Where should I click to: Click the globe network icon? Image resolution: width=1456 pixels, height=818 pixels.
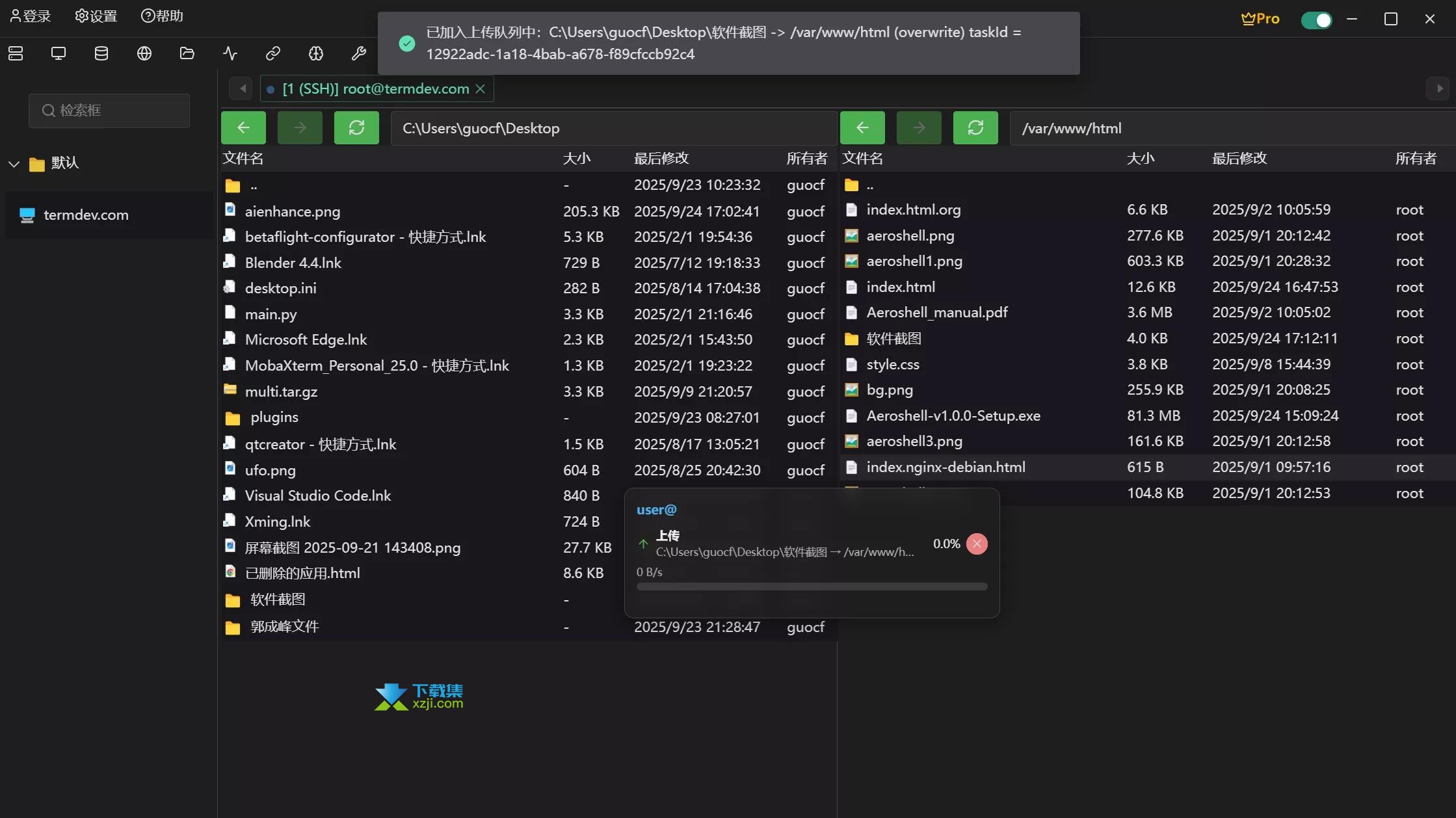144,53
